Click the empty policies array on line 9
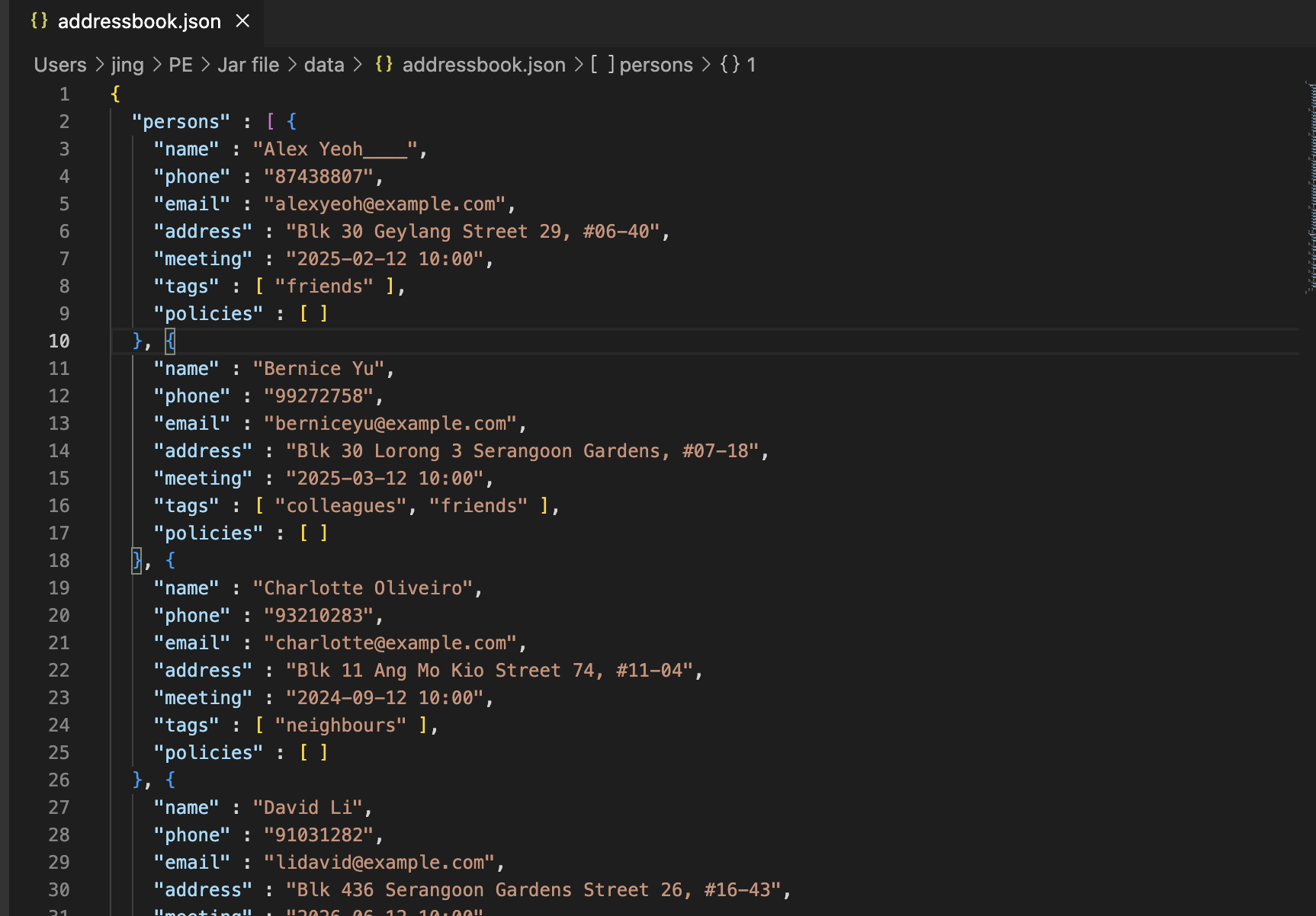Image resolution: width=1316 pixels, height=916 pixels. [313, 314]
